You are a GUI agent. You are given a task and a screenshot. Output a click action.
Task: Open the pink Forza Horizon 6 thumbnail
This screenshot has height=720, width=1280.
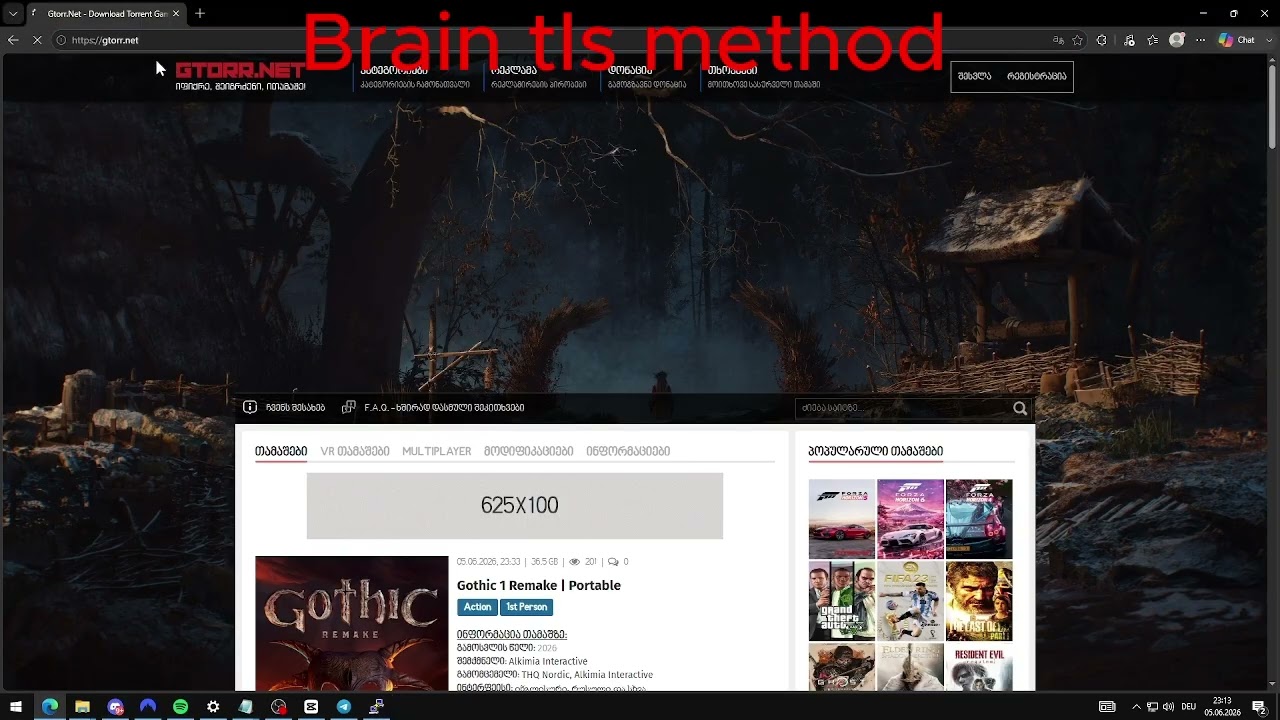tap(910, 519)
